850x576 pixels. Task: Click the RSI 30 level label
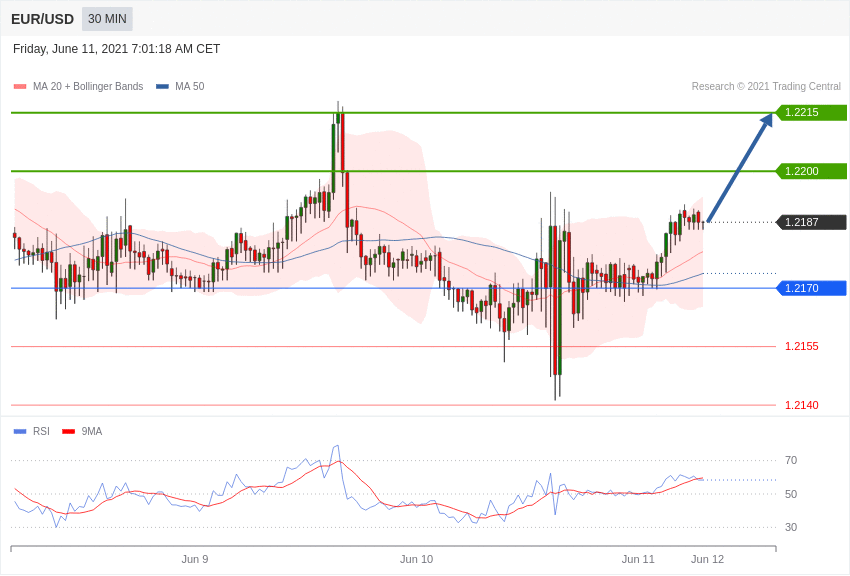pos(791,527)
